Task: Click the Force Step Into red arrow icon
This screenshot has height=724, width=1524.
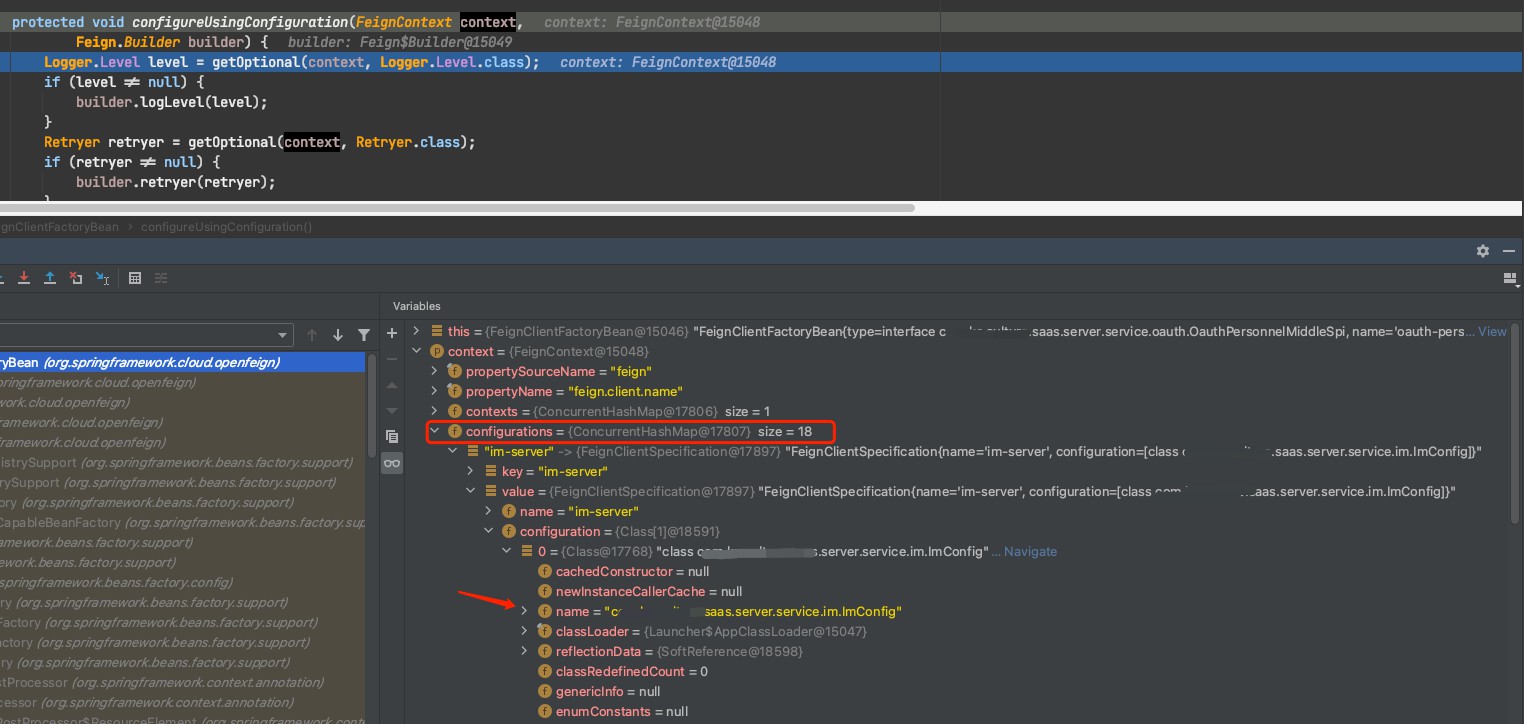Action: coord(23,278)
